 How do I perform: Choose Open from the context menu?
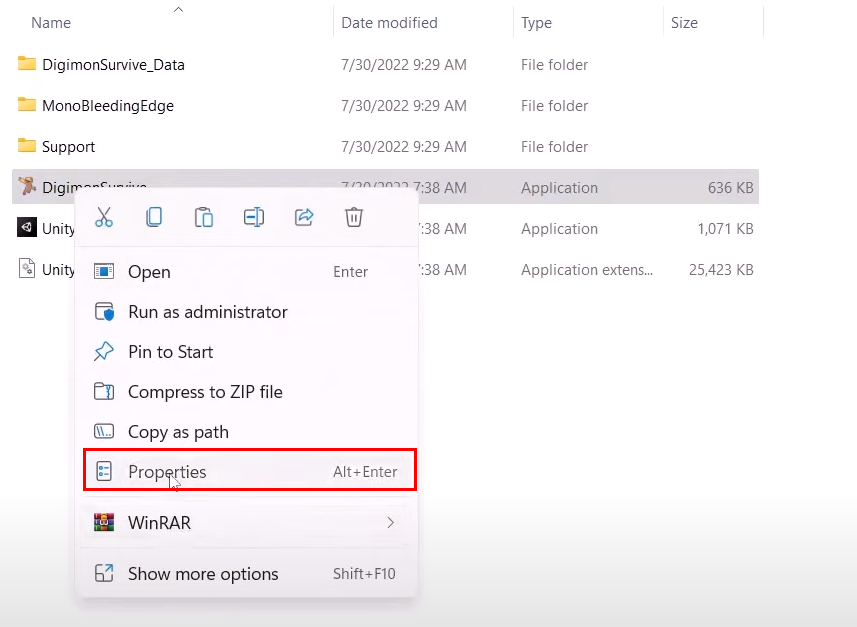pyautogui.click(x=149, y=272)
